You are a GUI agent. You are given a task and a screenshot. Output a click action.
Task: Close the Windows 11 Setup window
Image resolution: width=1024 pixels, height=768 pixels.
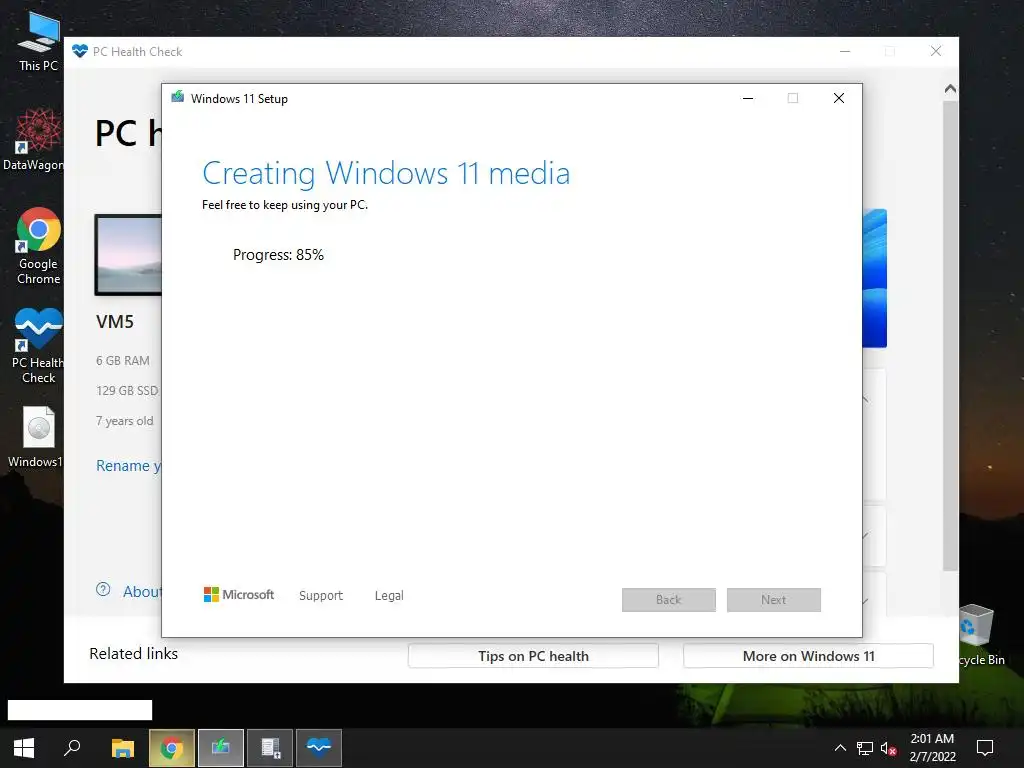pyautogui.click(x=839, y=98)
